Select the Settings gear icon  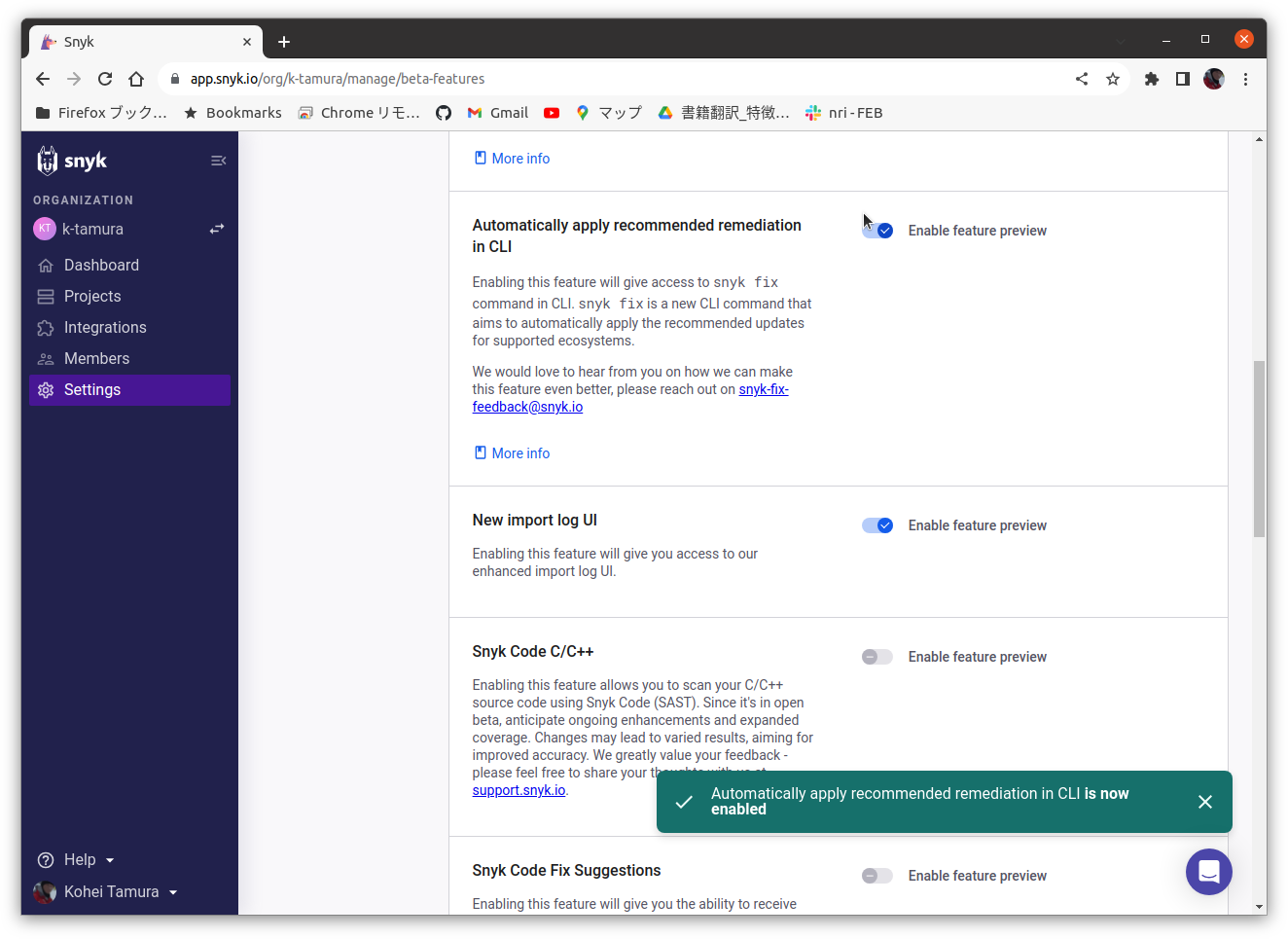point(45,389)
